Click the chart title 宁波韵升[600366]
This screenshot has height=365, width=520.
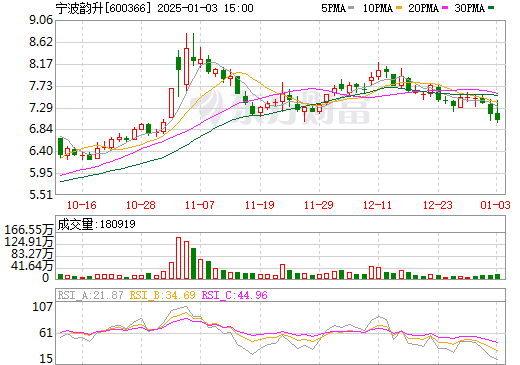(103, 8)
